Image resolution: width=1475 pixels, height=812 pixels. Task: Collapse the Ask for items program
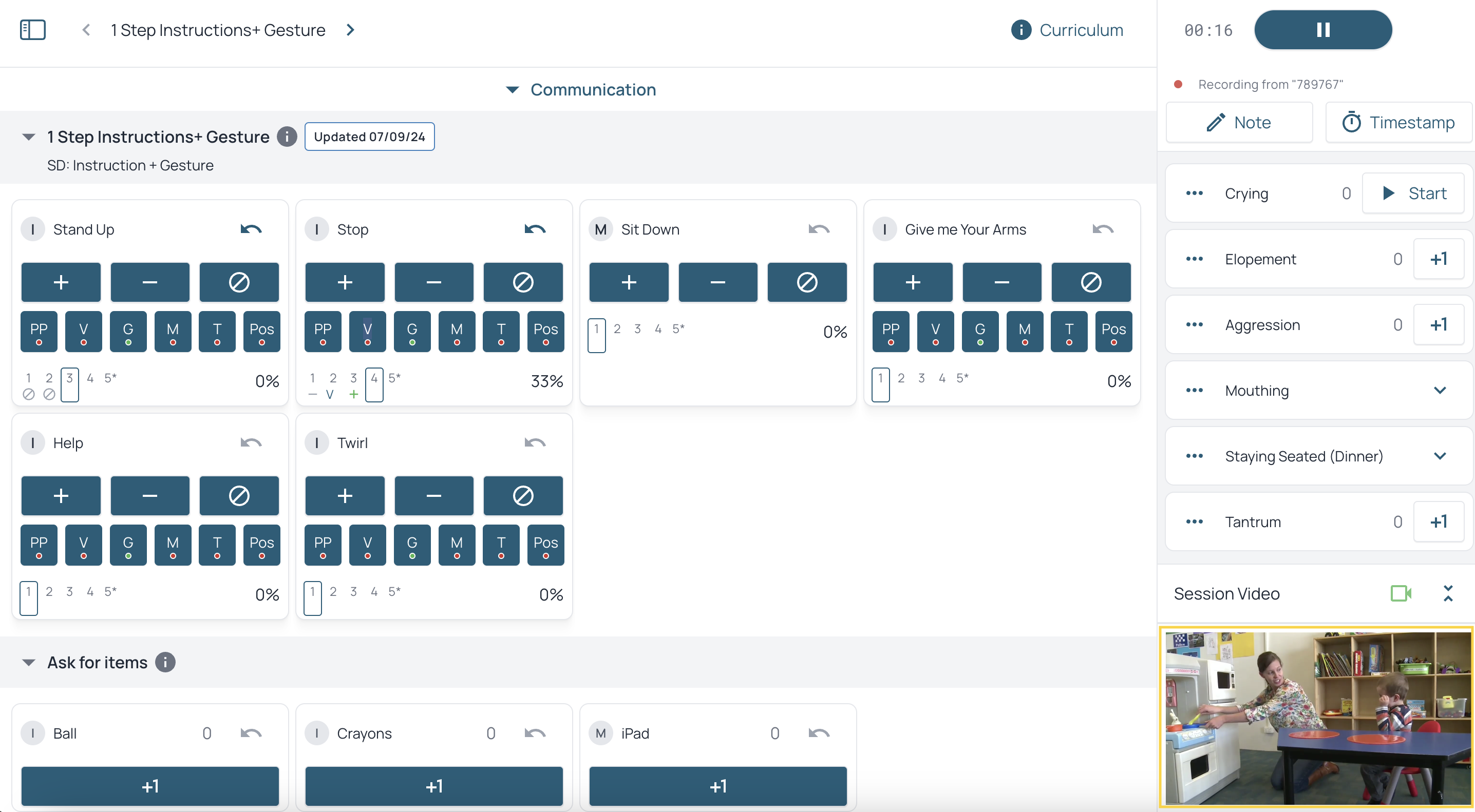pos(29,662)
